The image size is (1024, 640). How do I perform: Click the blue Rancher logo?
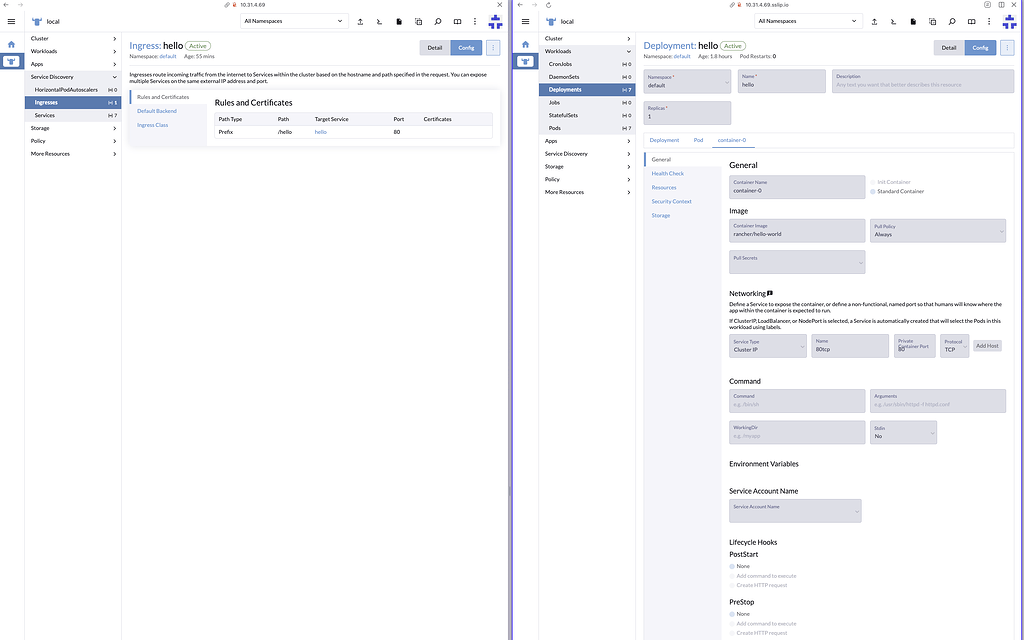(x=494, y=21)
